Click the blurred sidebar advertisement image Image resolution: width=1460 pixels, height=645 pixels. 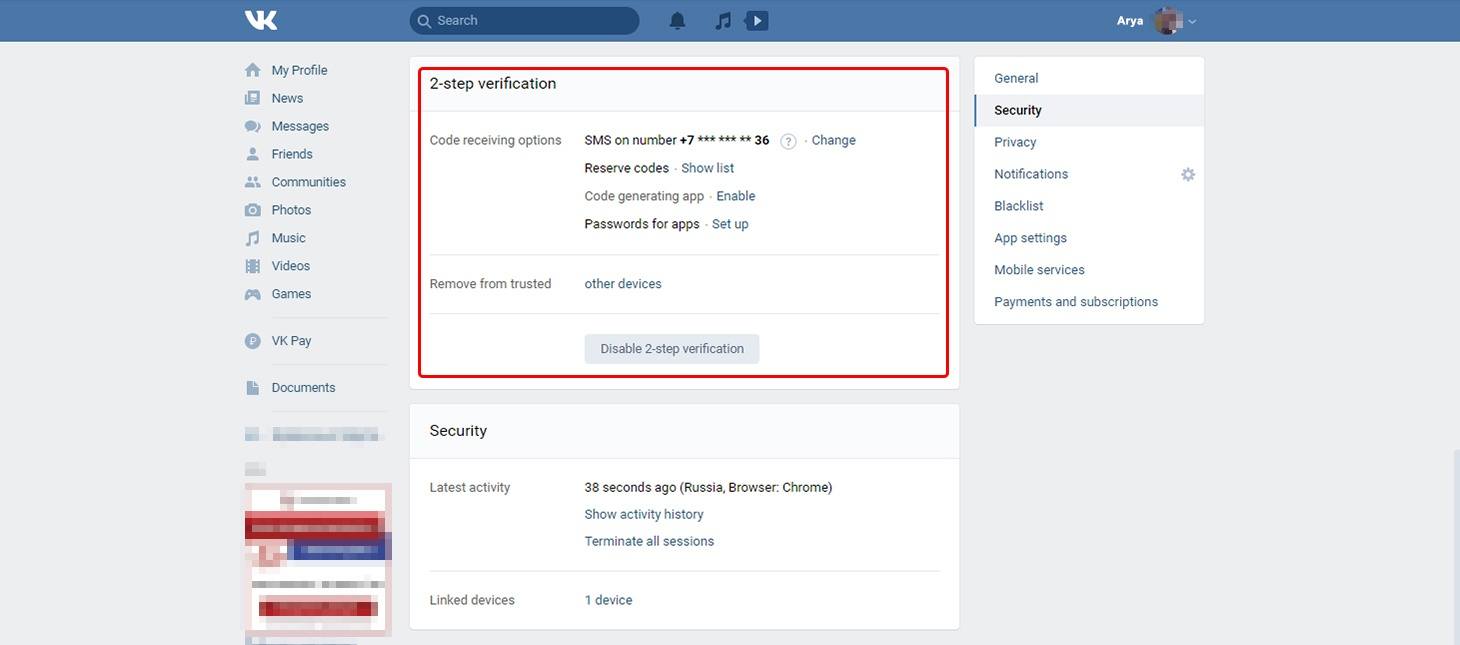point(318,558)
